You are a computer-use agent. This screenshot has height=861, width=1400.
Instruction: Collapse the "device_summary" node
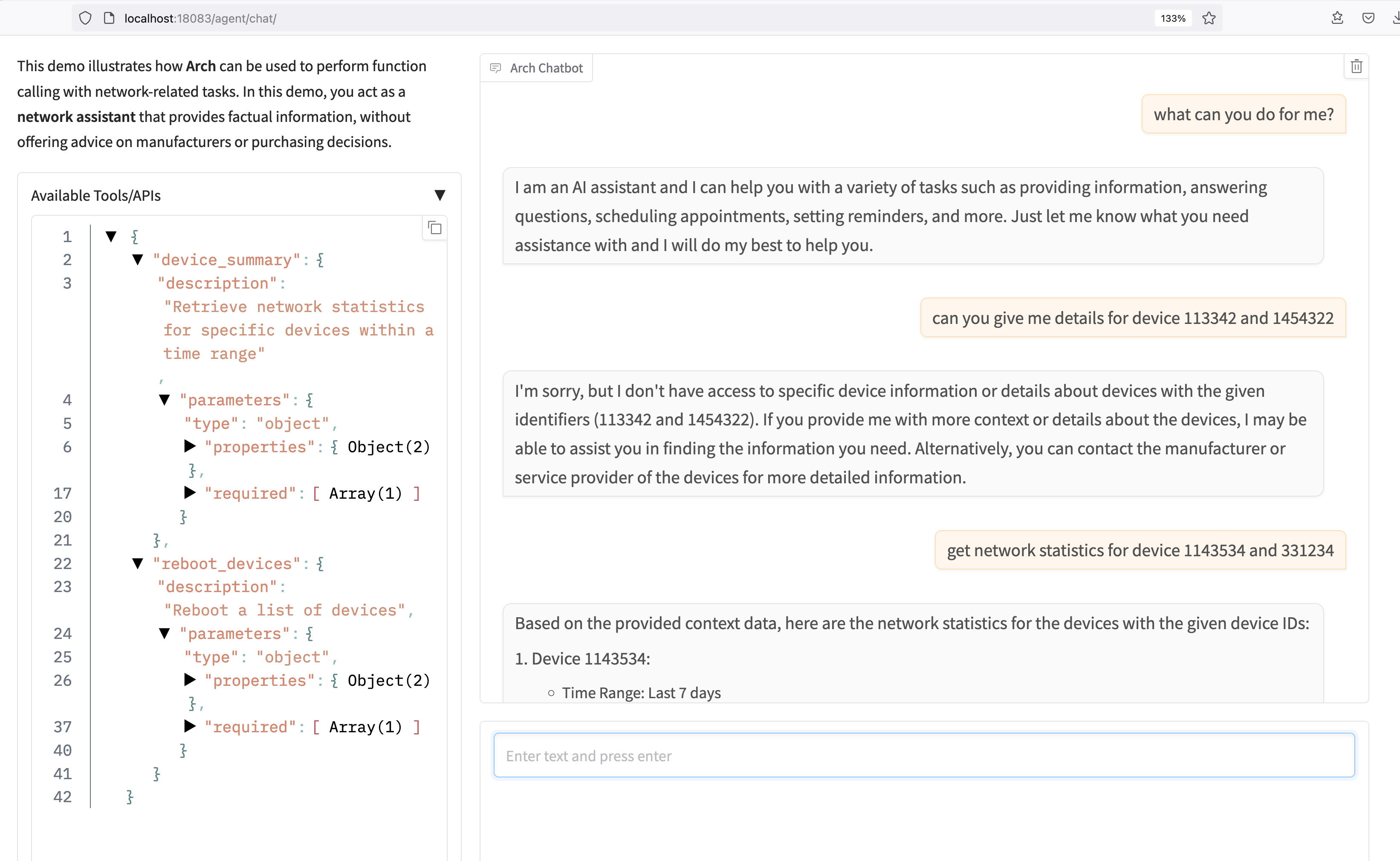pos(137,260)
